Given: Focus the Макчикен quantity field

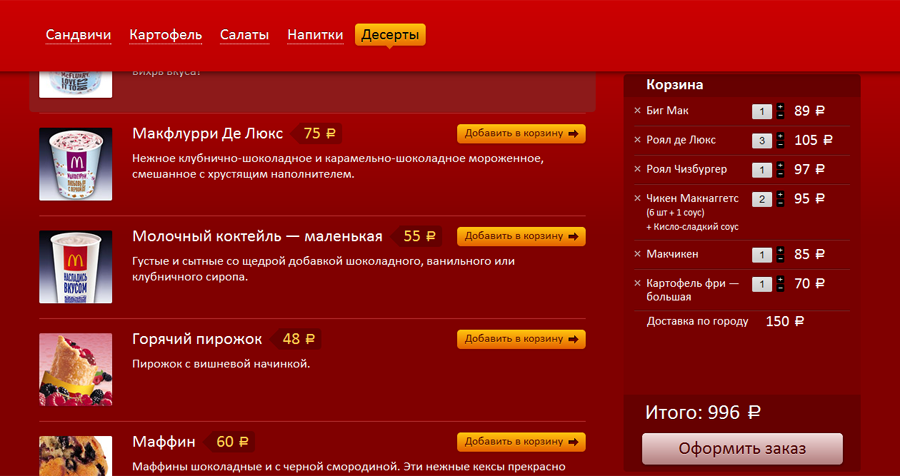Looking at the screenshot, I should [762, 255].
